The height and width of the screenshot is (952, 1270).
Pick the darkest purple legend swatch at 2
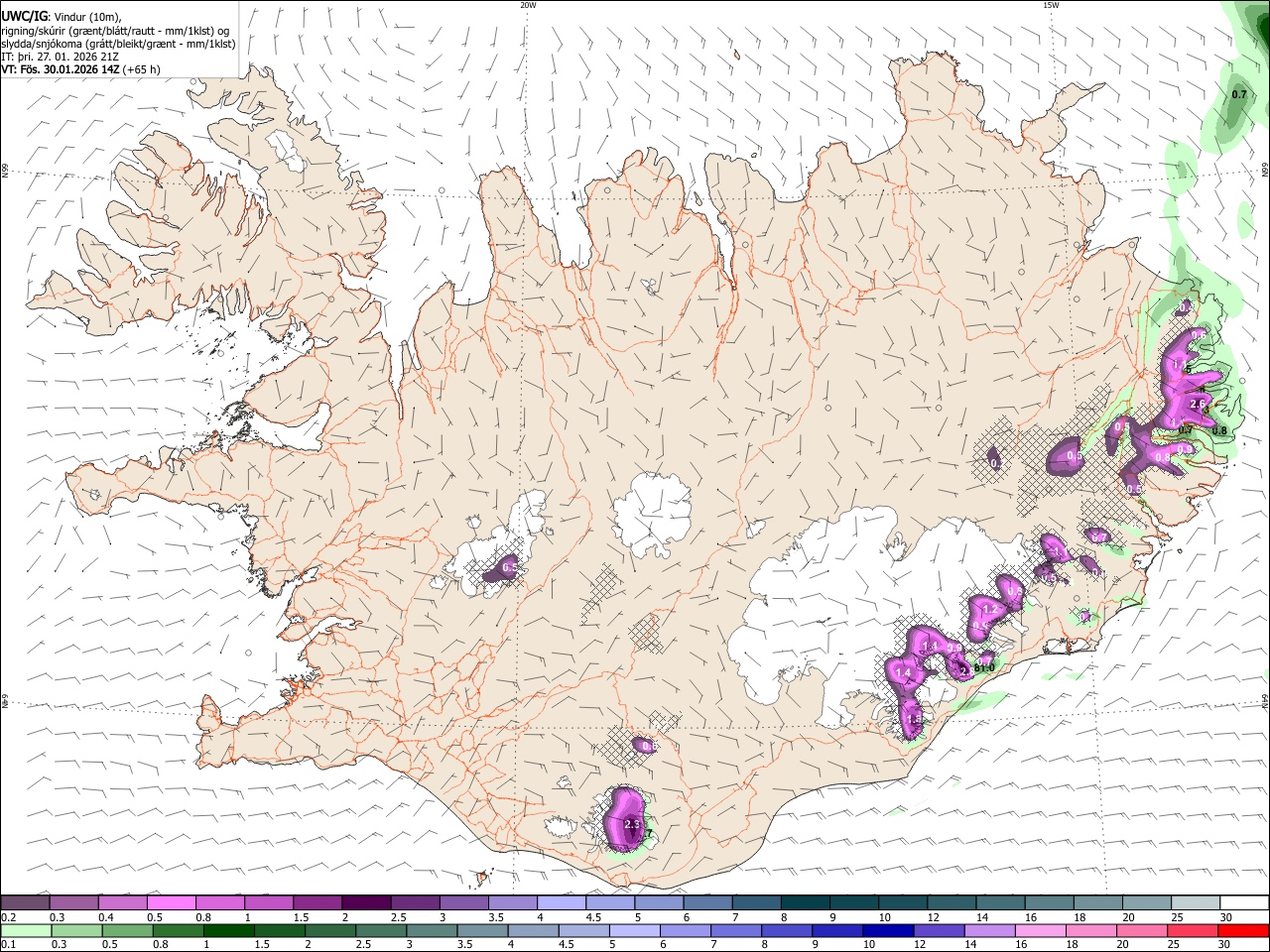366,902
